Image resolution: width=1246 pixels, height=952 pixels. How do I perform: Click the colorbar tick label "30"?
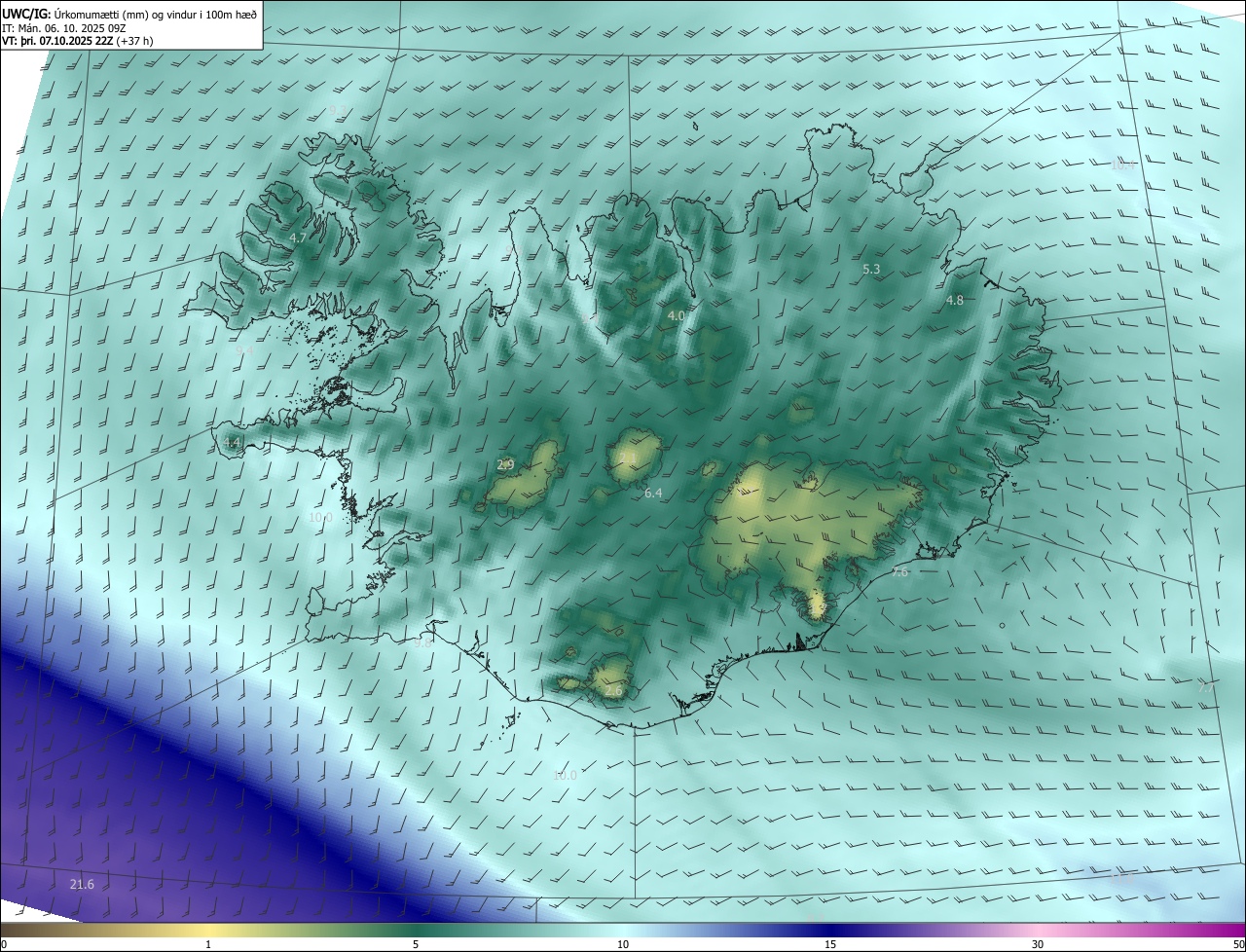click(x=1038, y=944)
